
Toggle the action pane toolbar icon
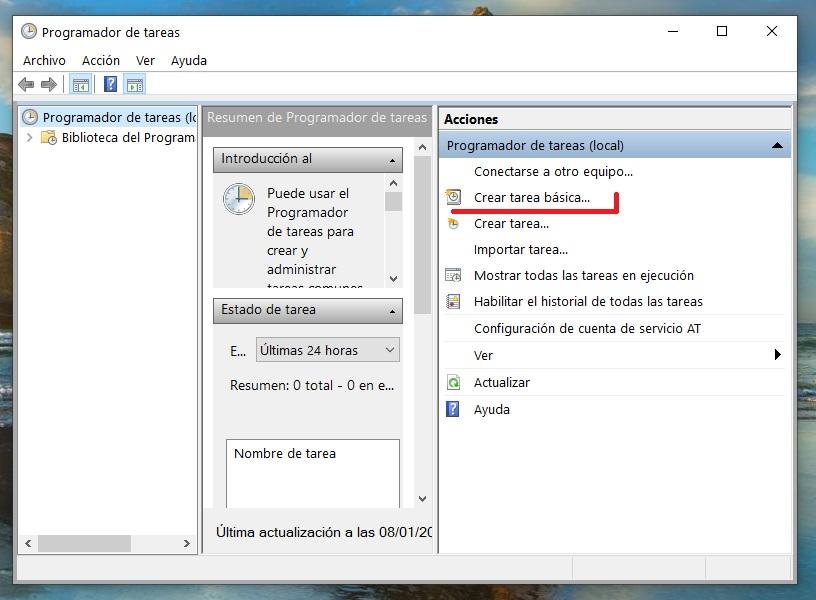134,85
